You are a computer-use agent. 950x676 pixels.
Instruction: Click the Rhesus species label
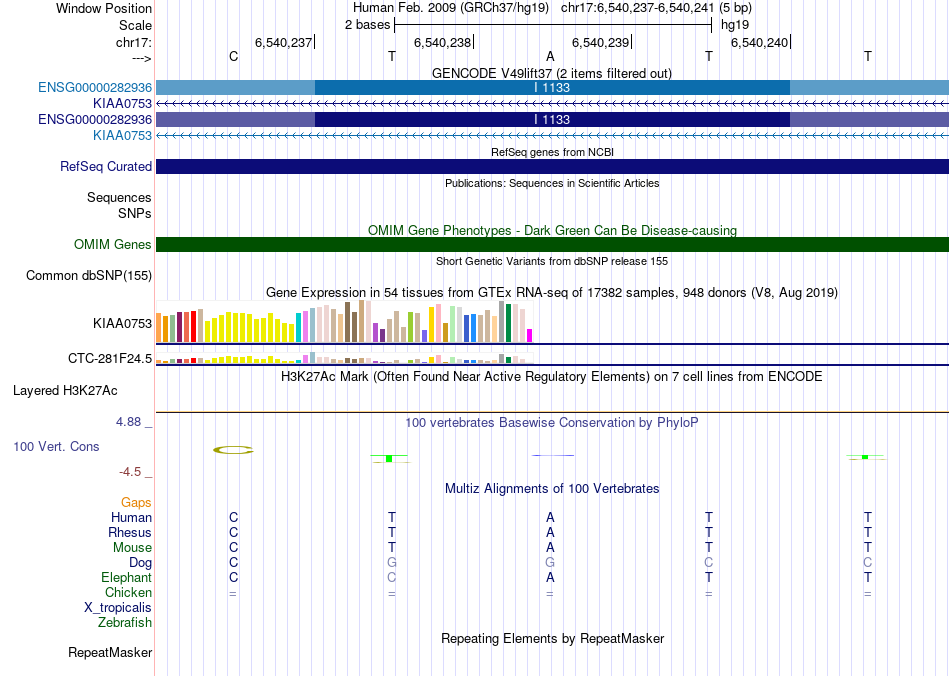[x=130, y=532]
